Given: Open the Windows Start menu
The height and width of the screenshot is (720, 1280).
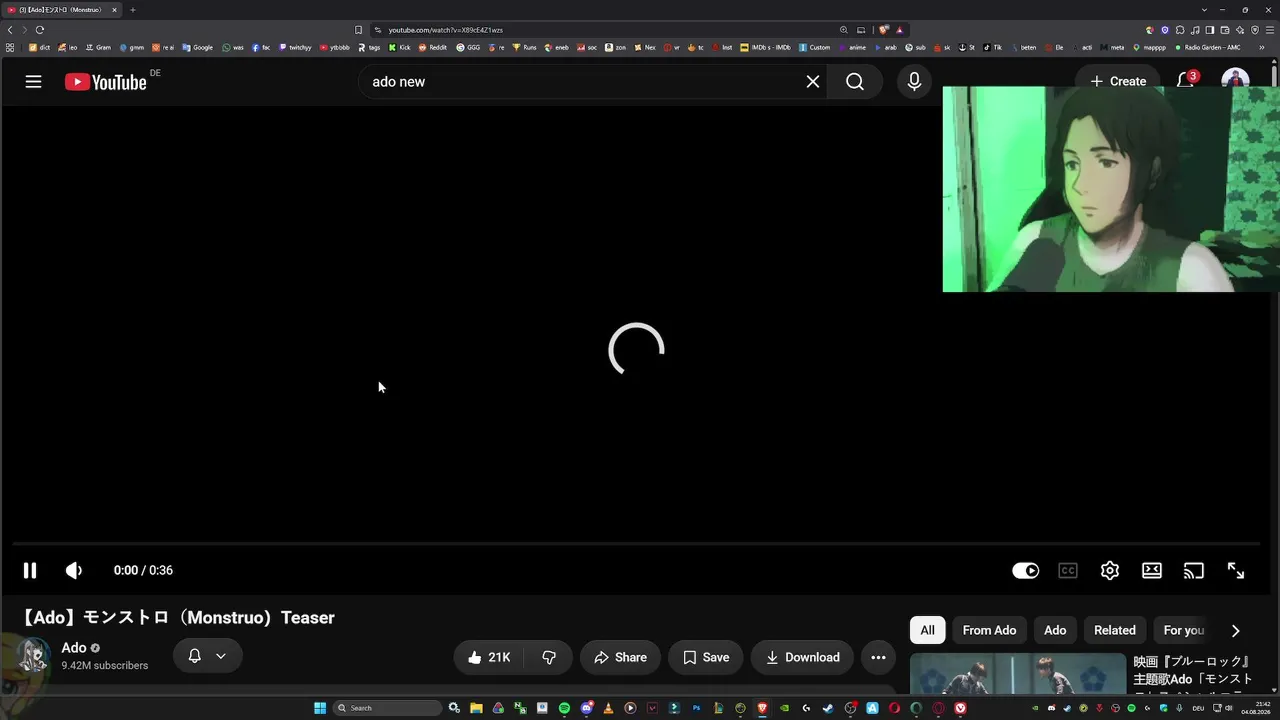Looking at the screenshot, I should (320, 708).
